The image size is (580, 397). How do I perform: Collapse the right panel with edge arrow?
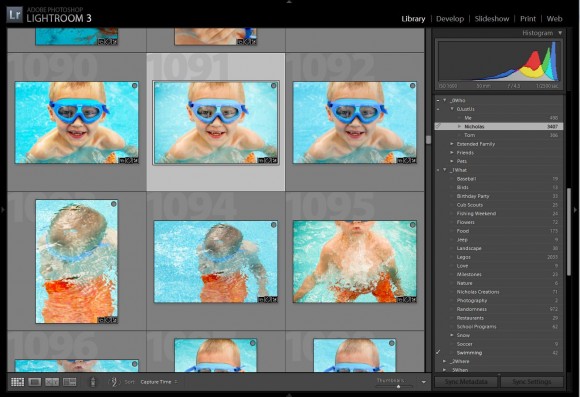pos(576,210)
